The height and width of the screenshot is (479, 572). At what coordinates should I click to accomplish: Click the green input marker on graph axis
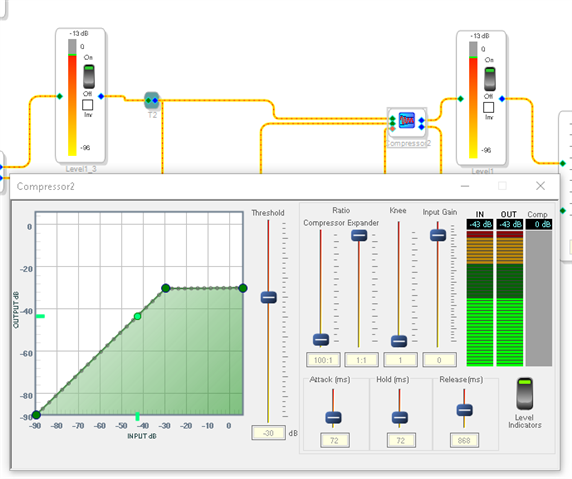point(138,416)
